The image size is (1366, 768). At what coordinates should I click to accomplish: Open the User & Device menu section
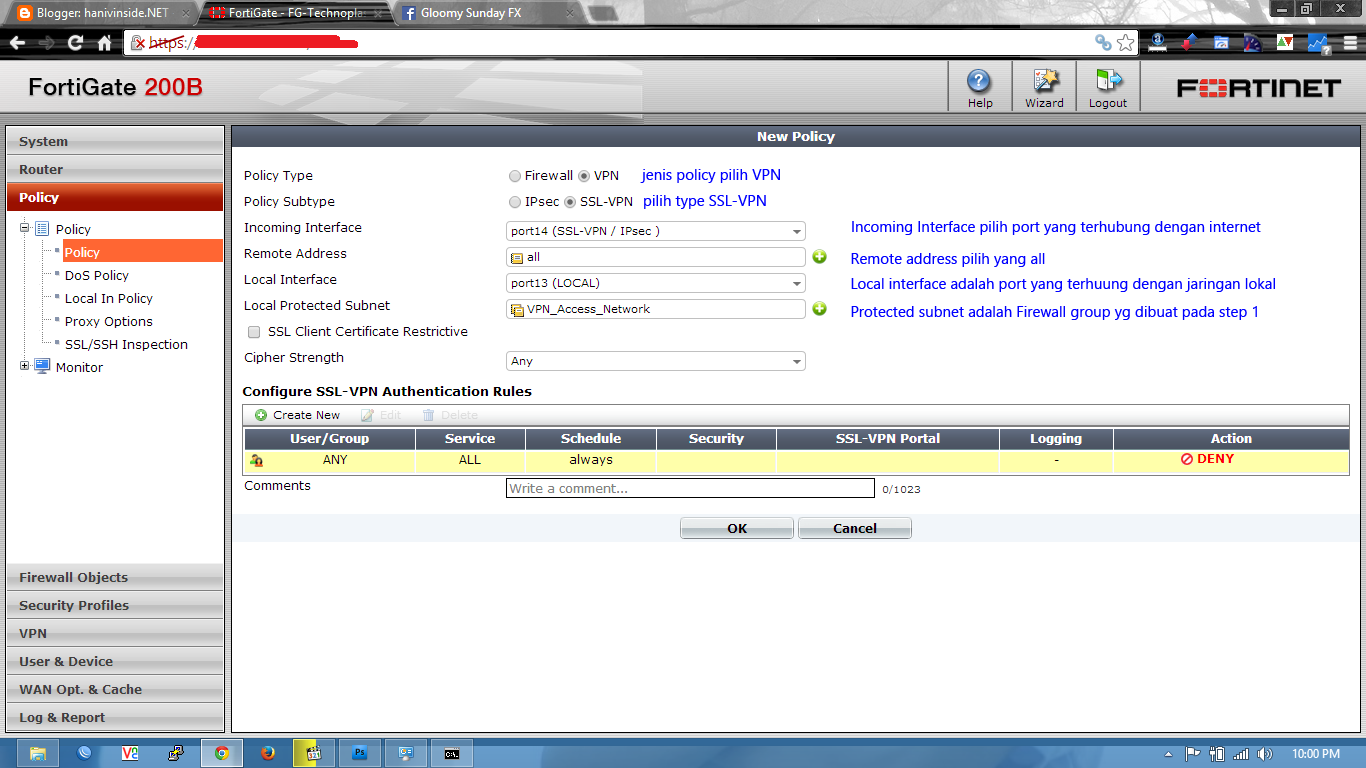115,661
